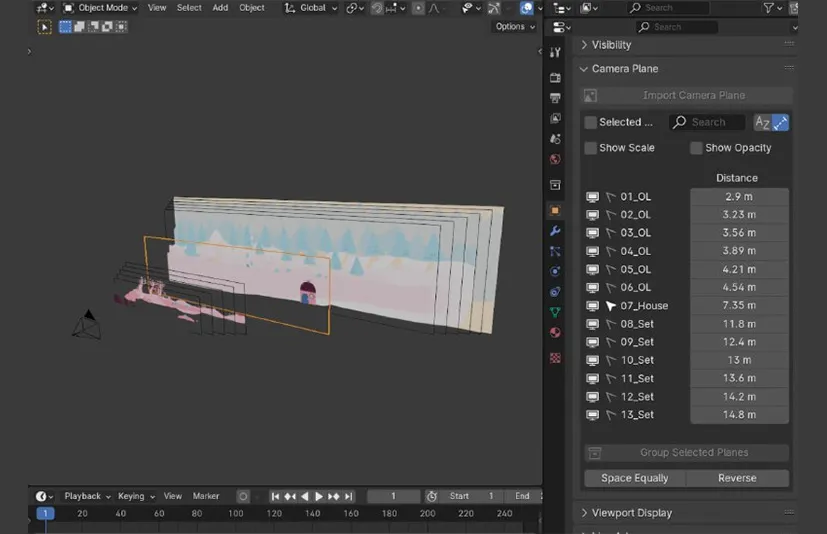Open the viewport View menu
Screen dimensions: 827x534
coord(157,8)
